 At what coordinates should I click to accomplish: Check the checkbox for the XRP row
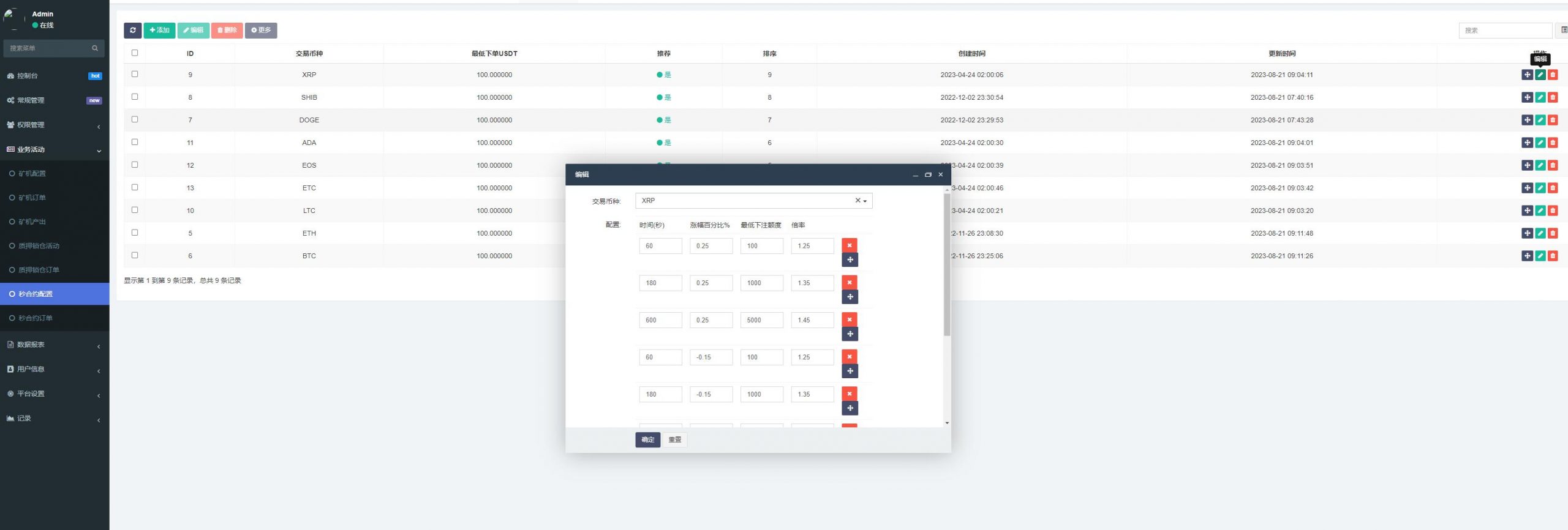click(135, 75)
